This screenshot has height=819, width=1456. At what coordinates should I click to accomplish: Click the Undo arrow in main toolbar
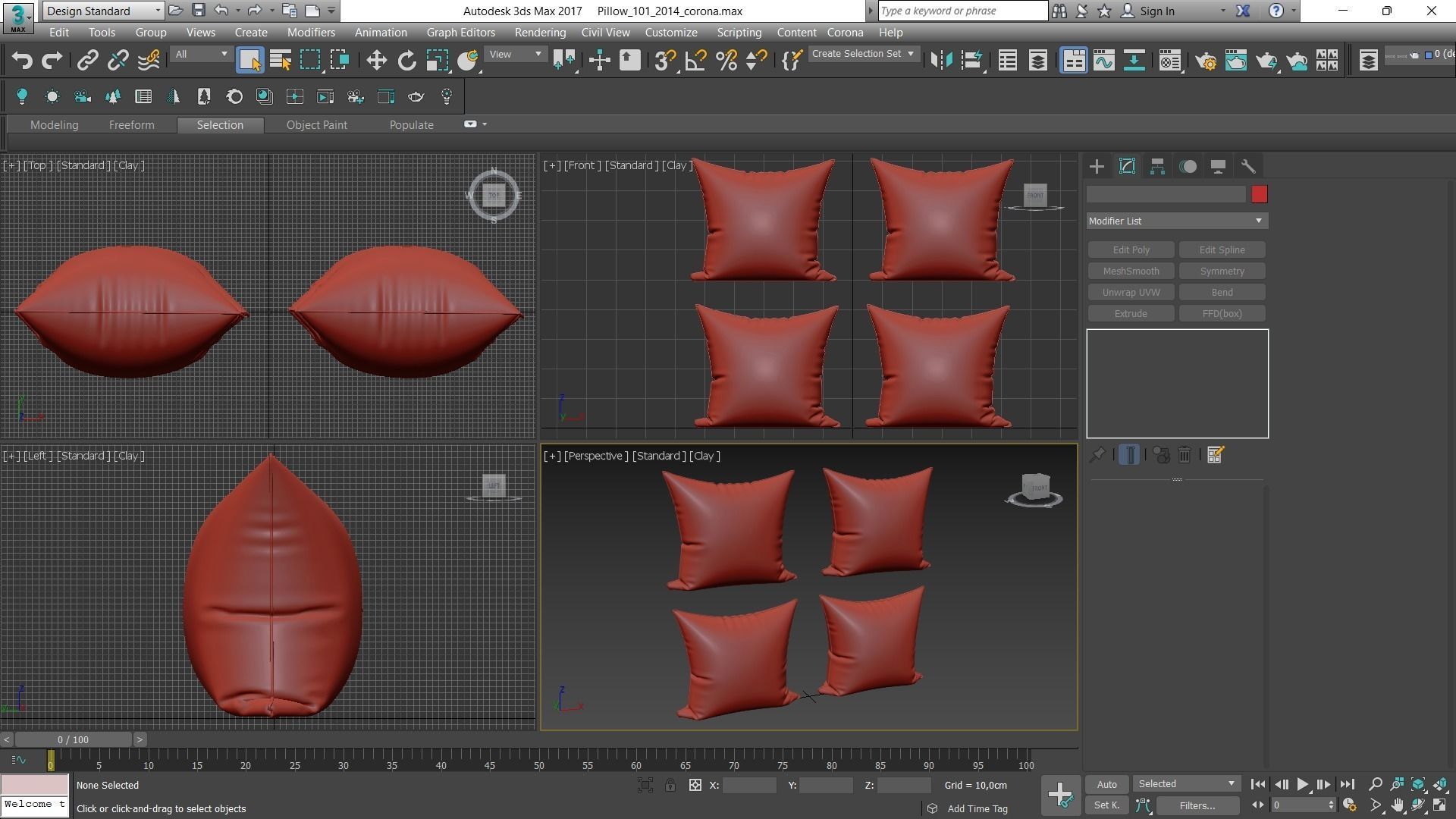[x=22, y=61]
